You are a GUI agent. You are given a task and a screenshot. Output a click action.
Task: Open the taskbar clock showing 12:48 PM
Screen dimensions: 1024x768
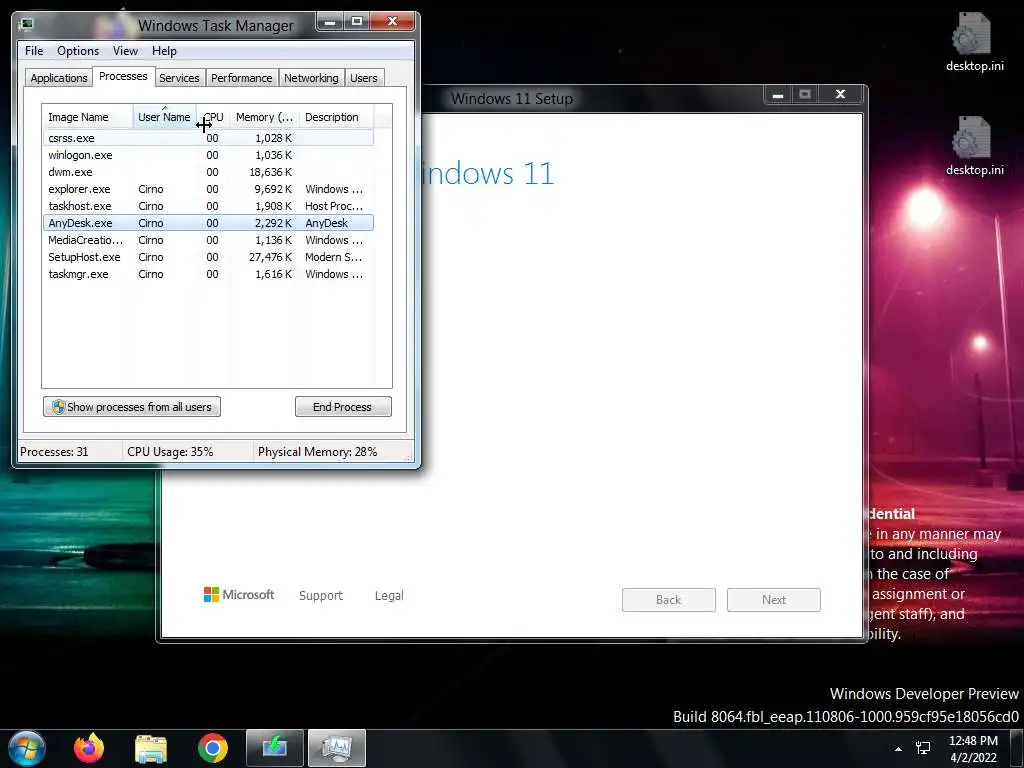[x=973, y=748]
